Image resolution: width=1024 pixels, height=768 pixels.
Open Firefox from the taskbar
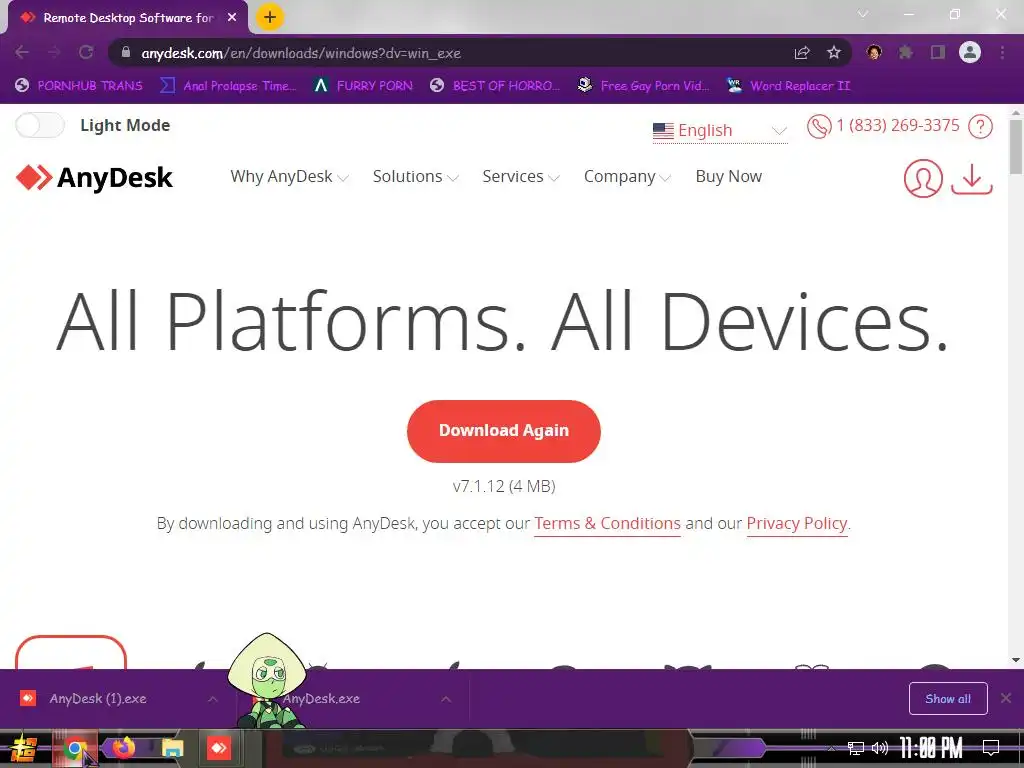pyautogui.click(x=123, y=748)
